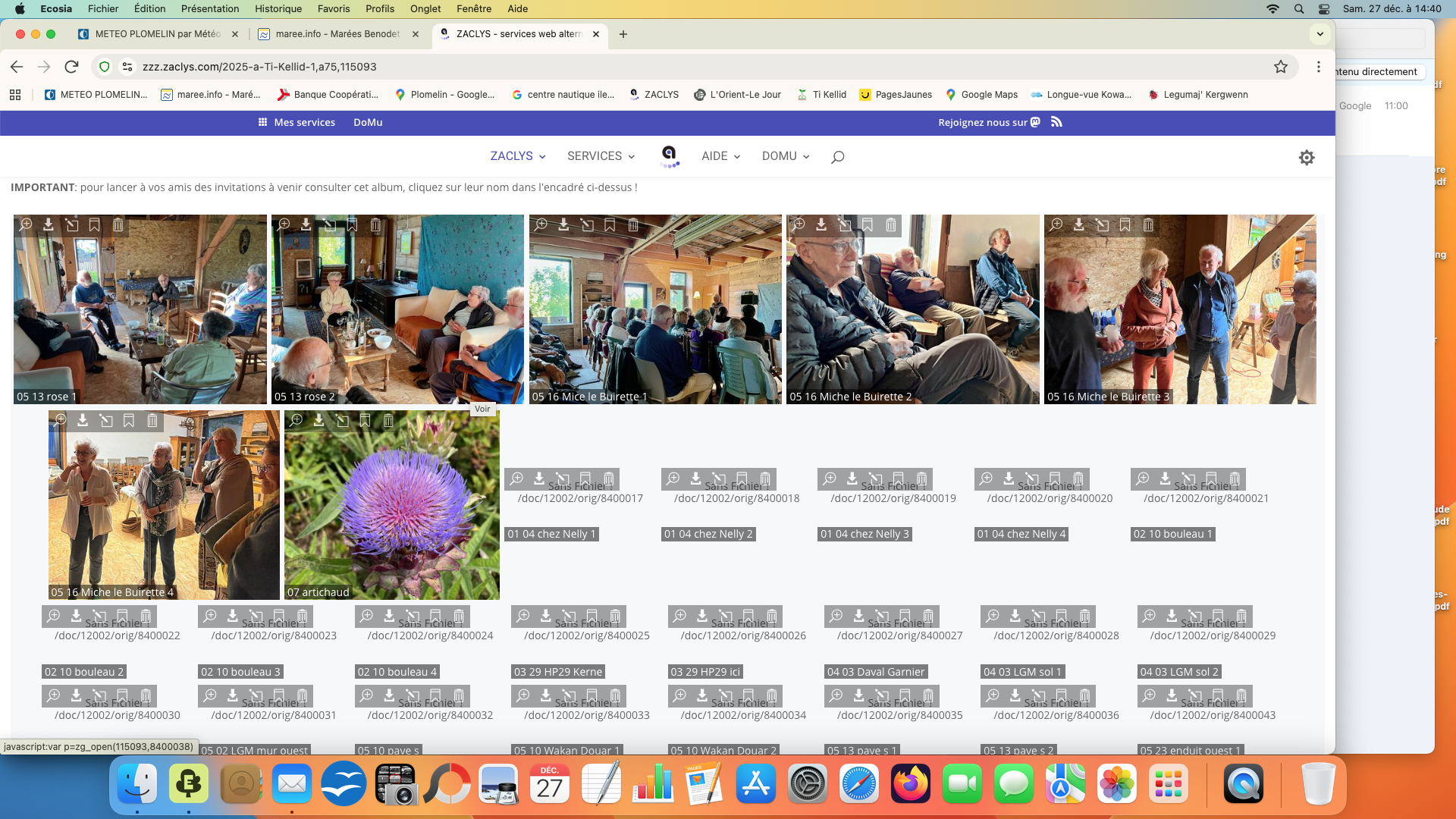Expand the SERVICES dropdown menu
Image resolution: width=1456 pixels, height=819 pixels.
coord(601,156)
